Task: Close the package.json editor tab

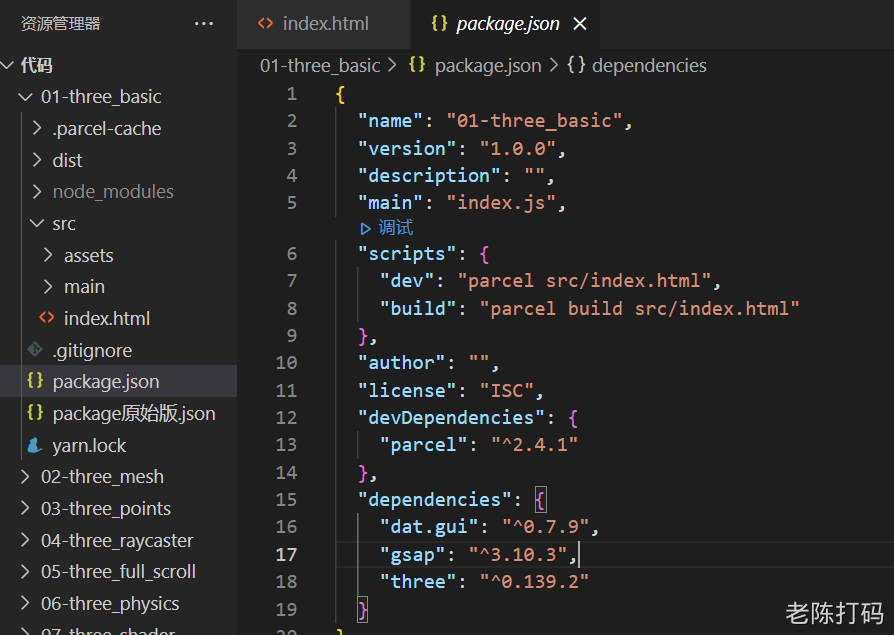Action: pos(580,24)
